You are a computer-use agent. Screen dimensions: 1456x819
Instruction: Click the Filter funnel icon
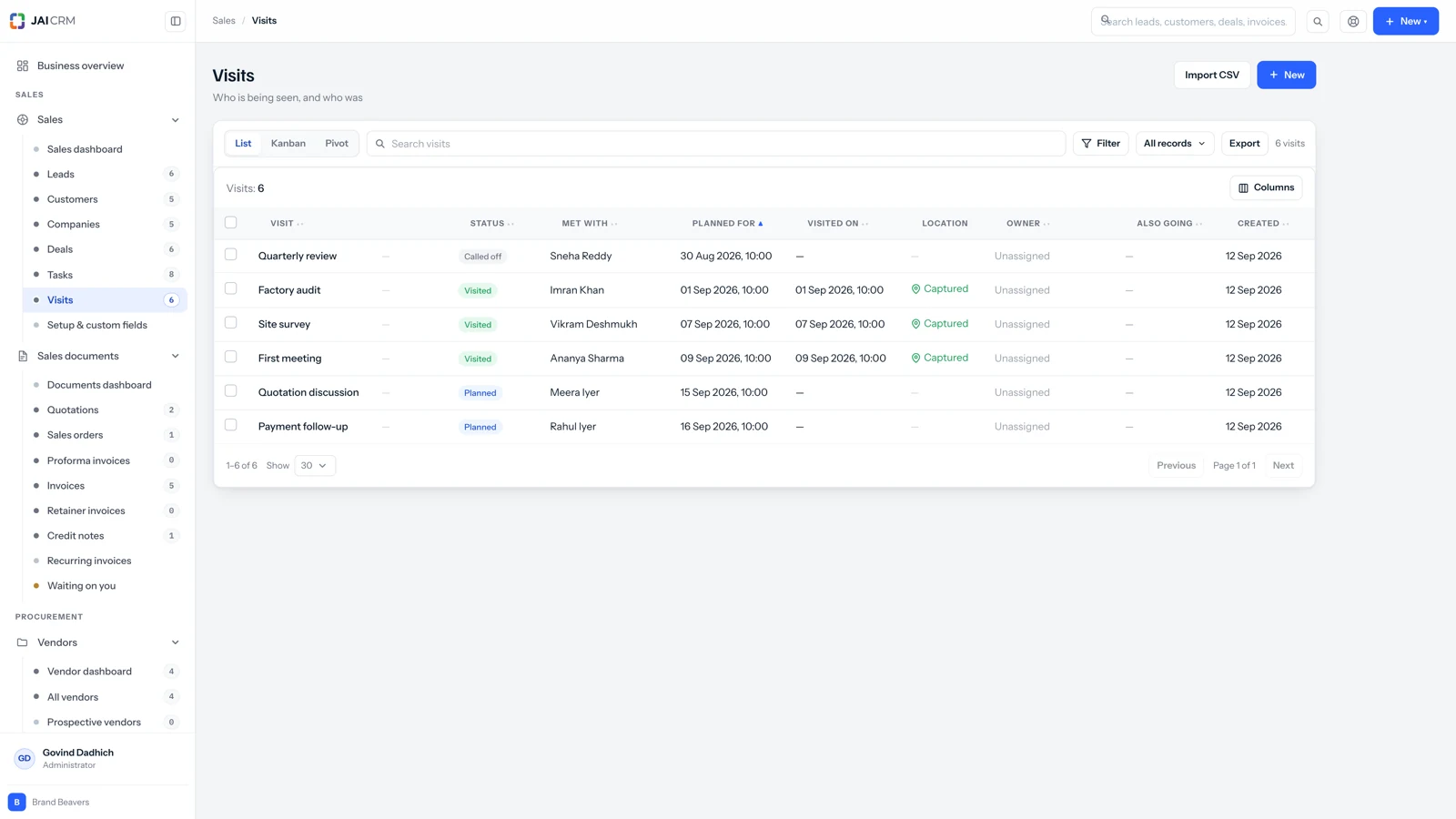coord(1087,144)
